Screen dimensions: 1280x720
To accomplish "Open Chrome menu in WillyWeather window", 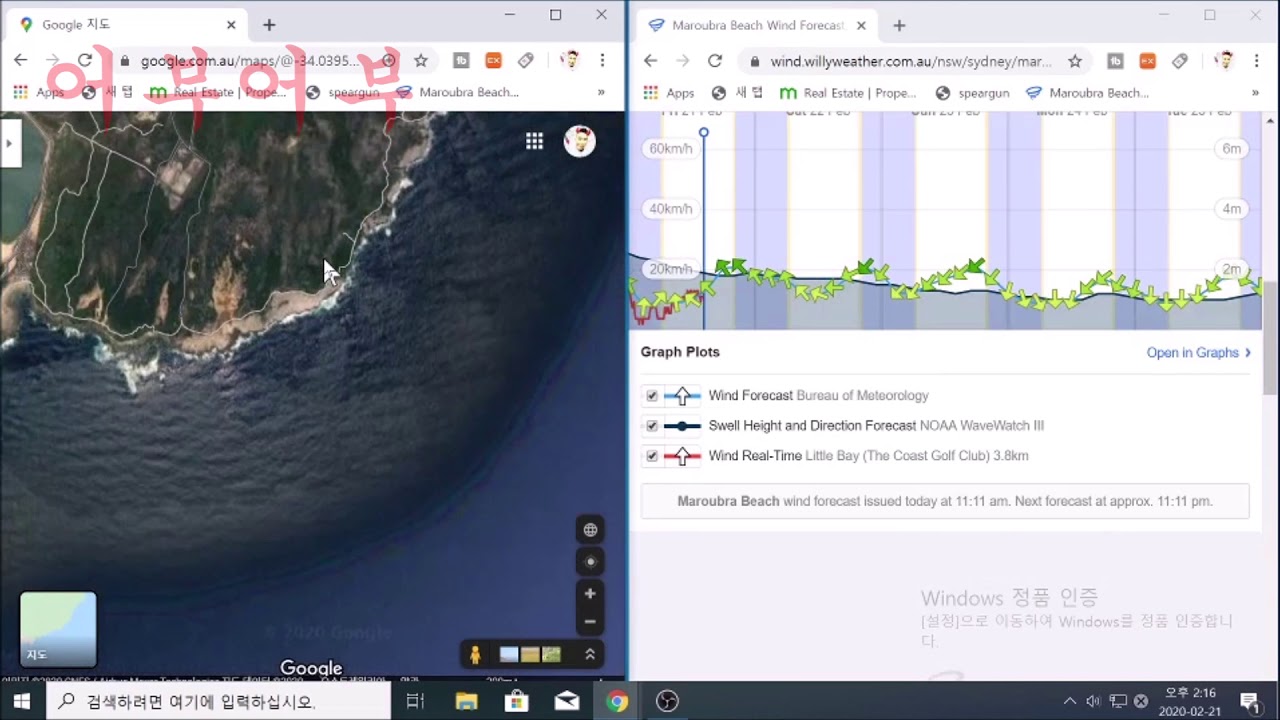I will 1256,61.
